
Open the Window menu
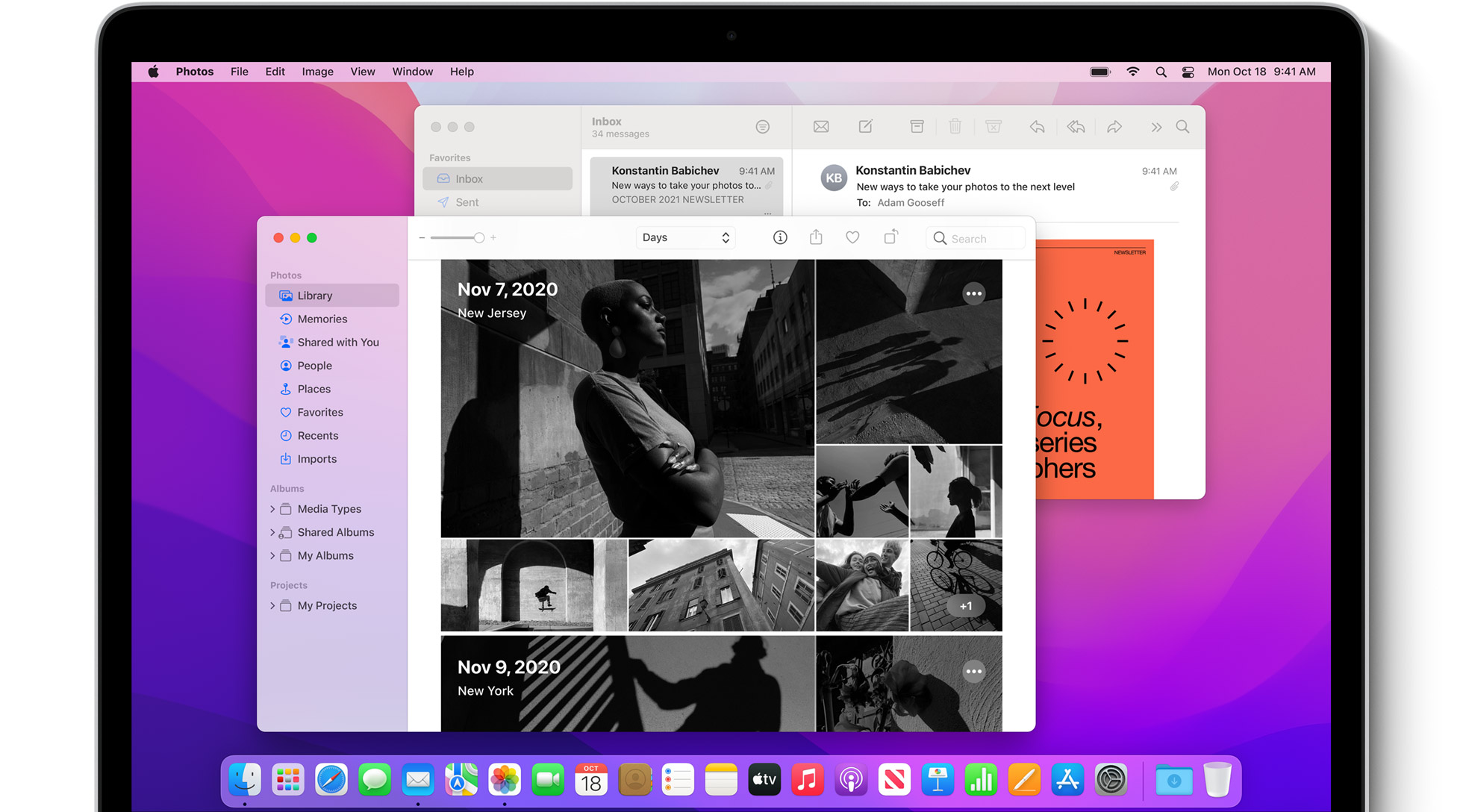tap(412, 72)
